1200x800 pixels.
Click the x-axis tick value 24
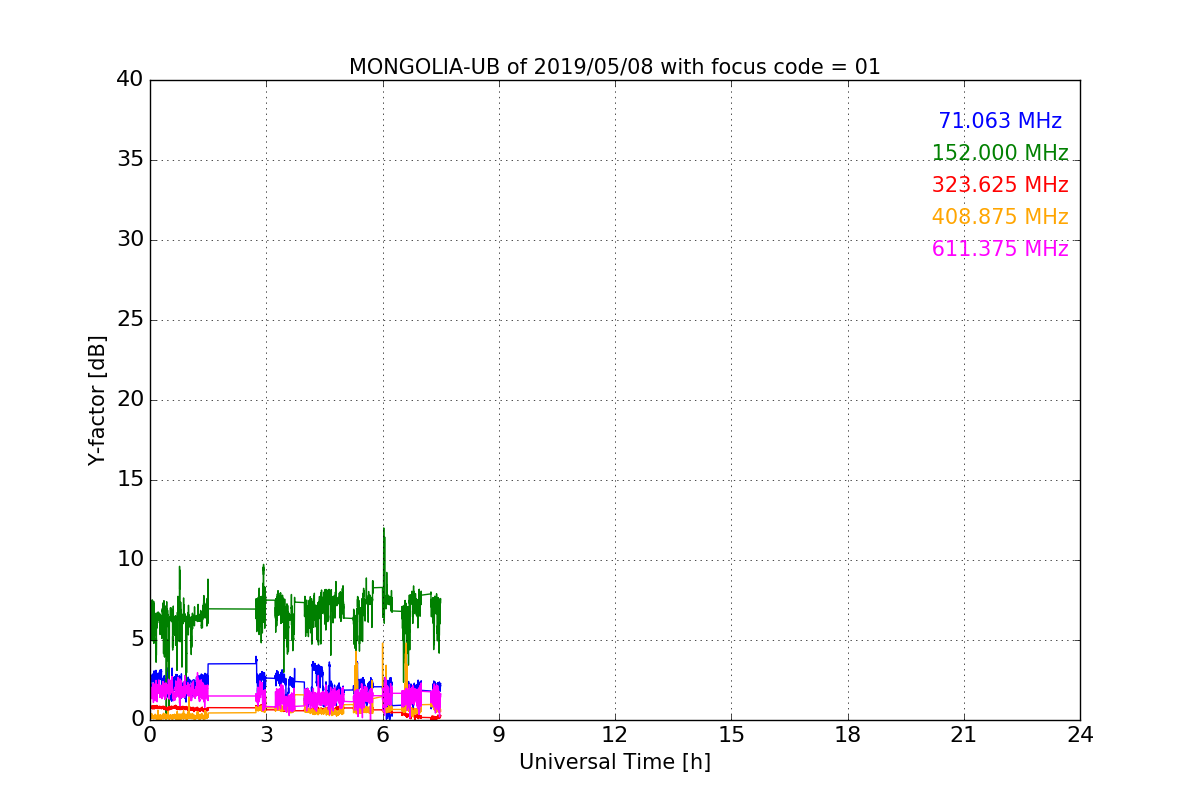(1080, 735)
